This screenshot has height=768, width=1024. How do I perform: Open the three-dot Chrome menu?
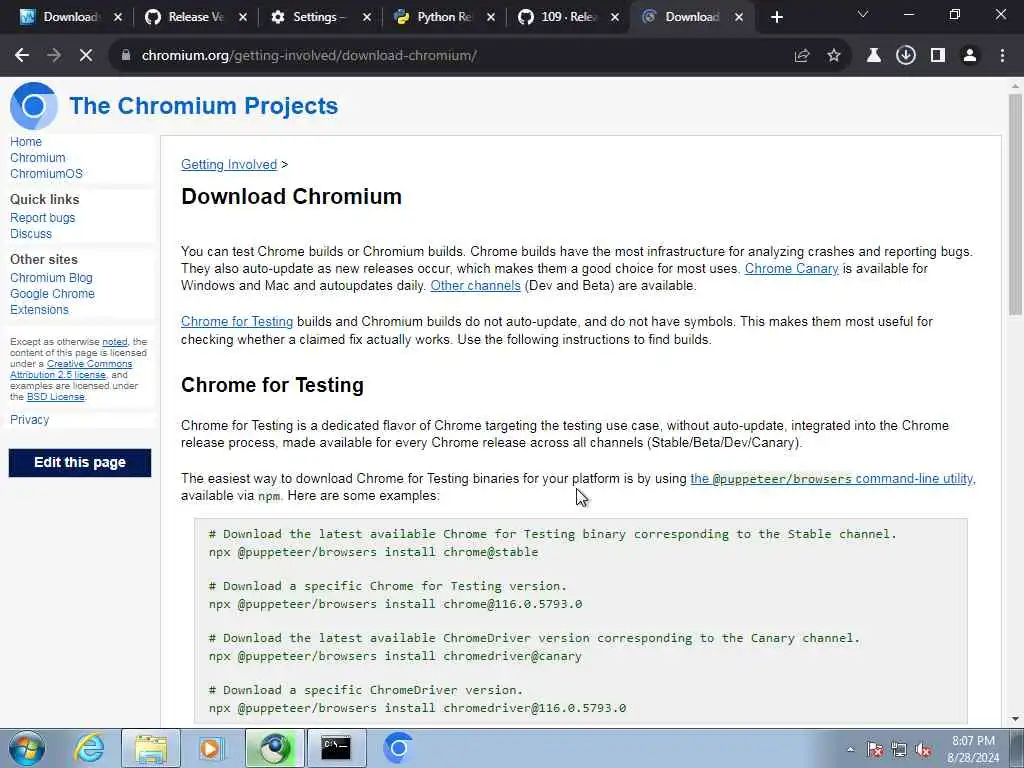tap(1002, 56)
